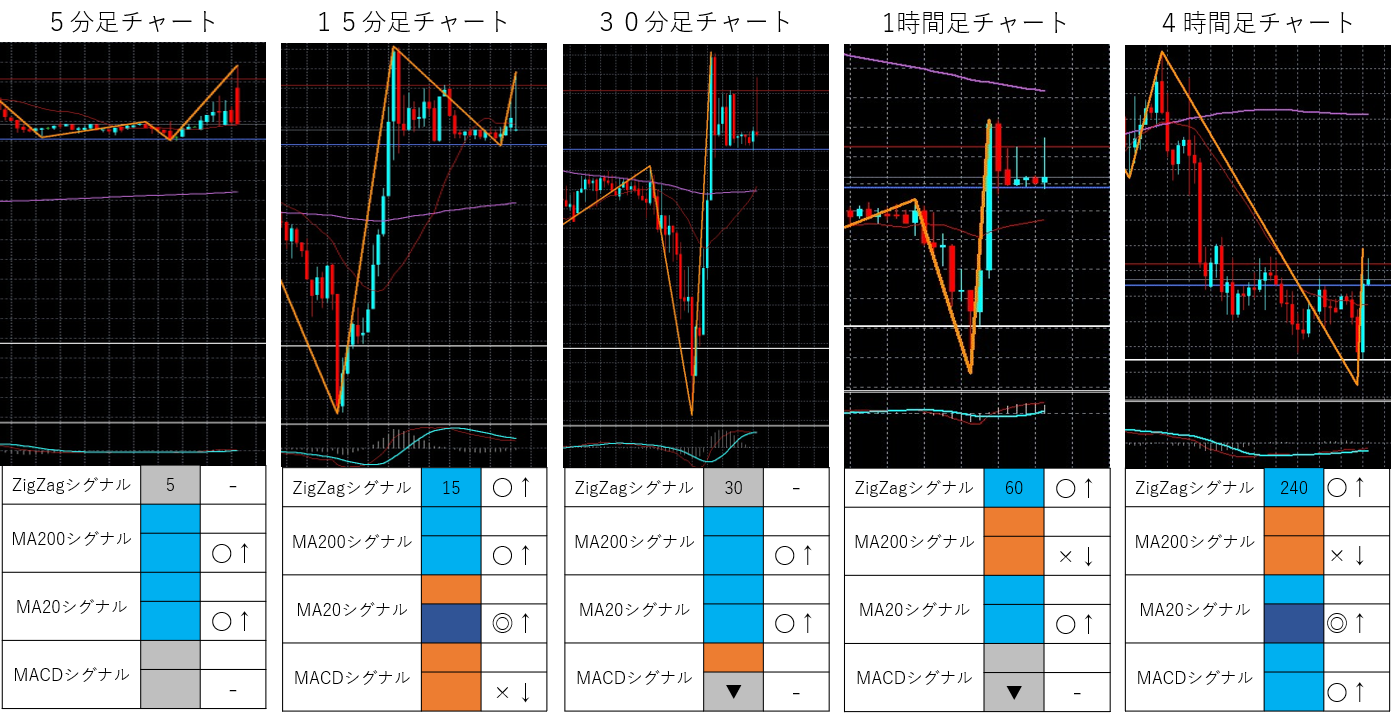Viewport: 1391px width, 721px height.
Task: Click the bottom orange signal cell under 15
Action: pyautogui.click(x=452, y=690)
